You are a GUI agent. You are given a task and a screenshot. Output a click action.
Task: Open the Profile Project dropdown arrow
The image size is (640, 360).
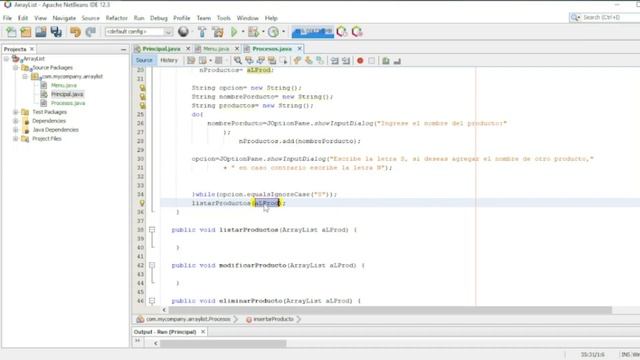[283, 32]
